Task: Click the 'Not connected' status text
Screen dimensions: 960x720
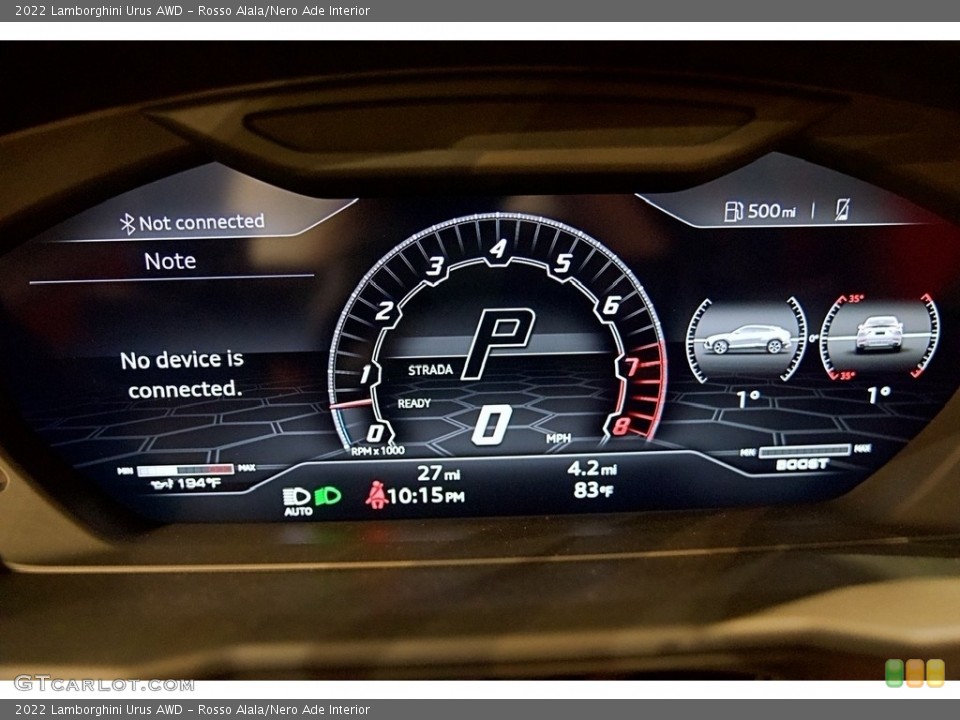Action: point(201,222)
